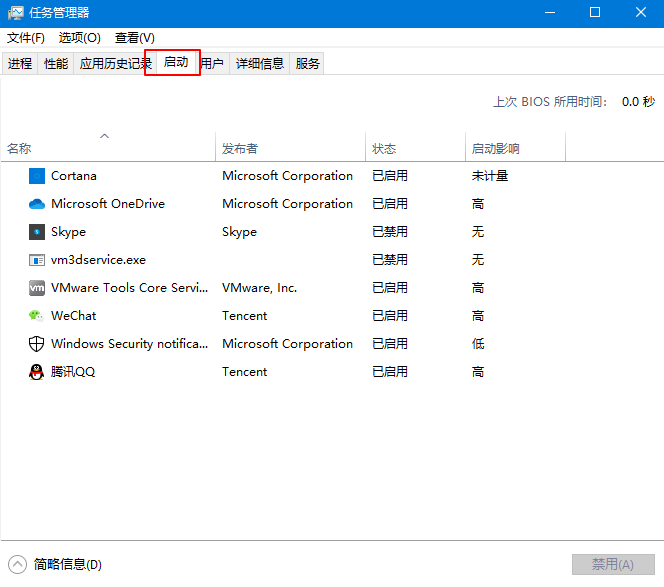Select the Cortana row name
This screenshot has width=664, height=587.
74,176
